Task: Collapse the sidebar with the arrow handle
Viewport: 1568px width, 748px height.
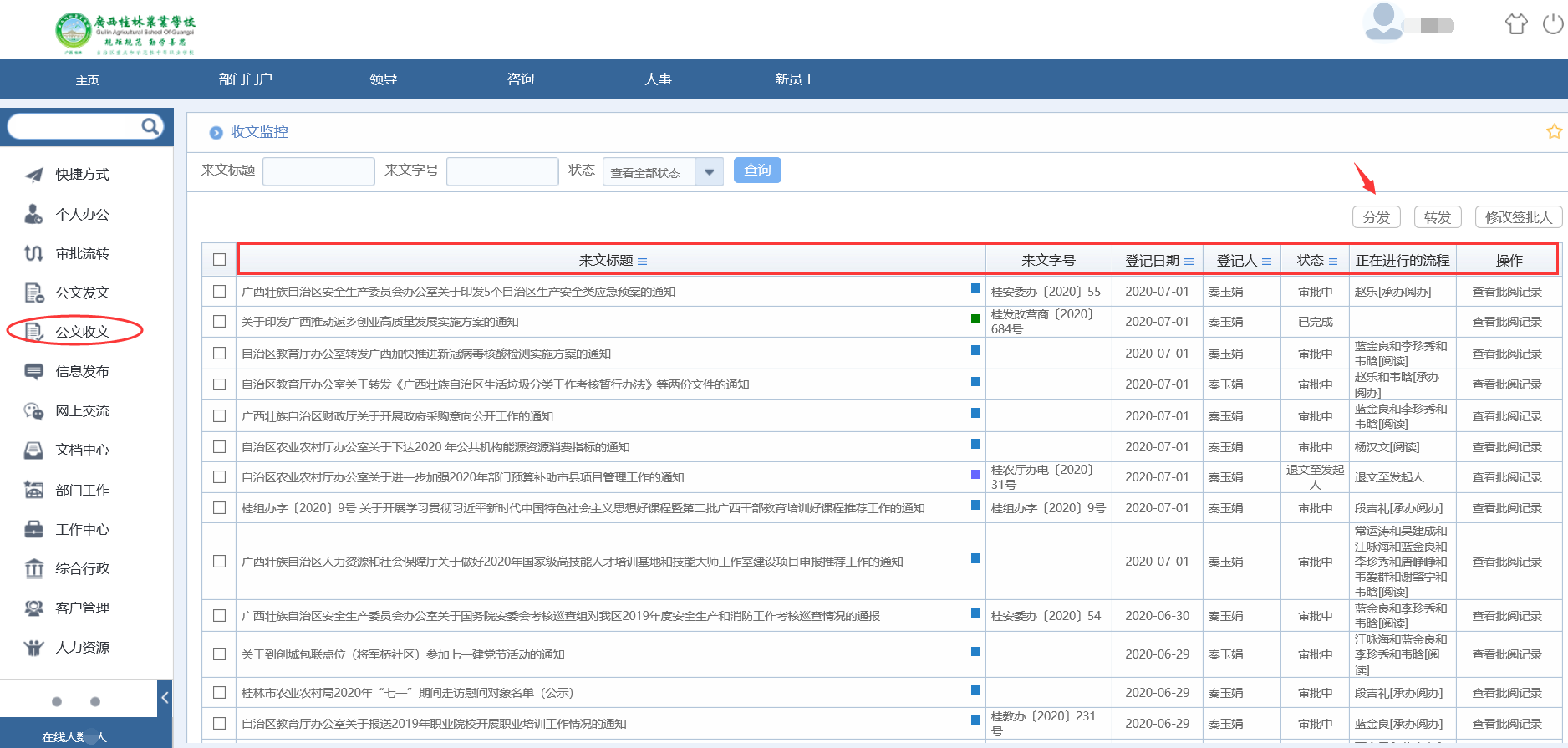Action: tap(165, 698)
